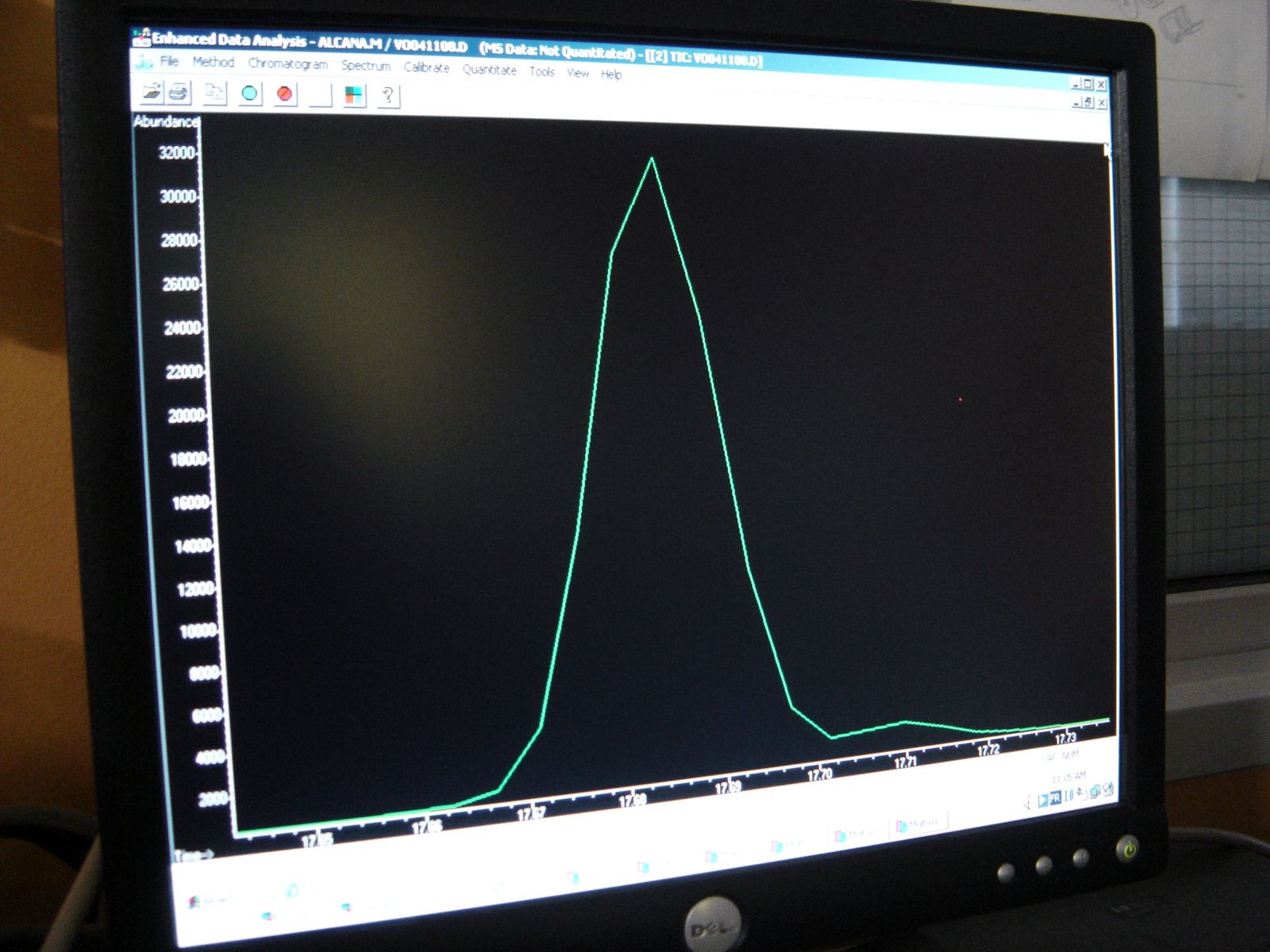Open the Method menu
The image size is (1270, 952).
tap(214, 62)
